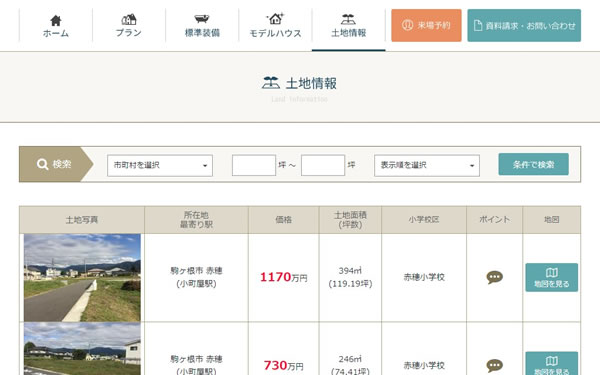
Task: Focus the maximum 坪 input field
Action: click(323, 165)
